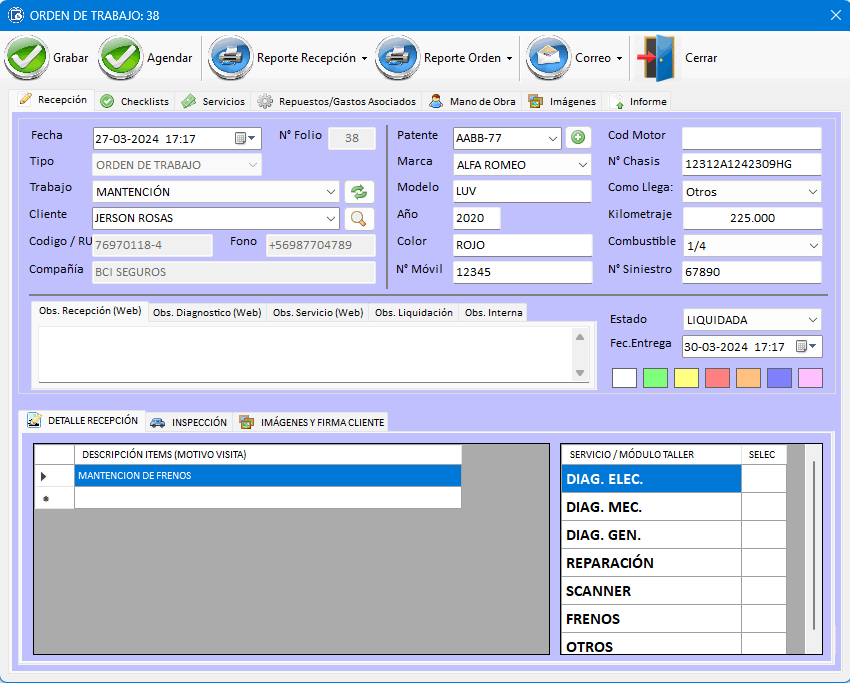The width and height of the screenshot is (850, 683).
Task: Click the green plus icon next to Patente
Action: point(578,138)
